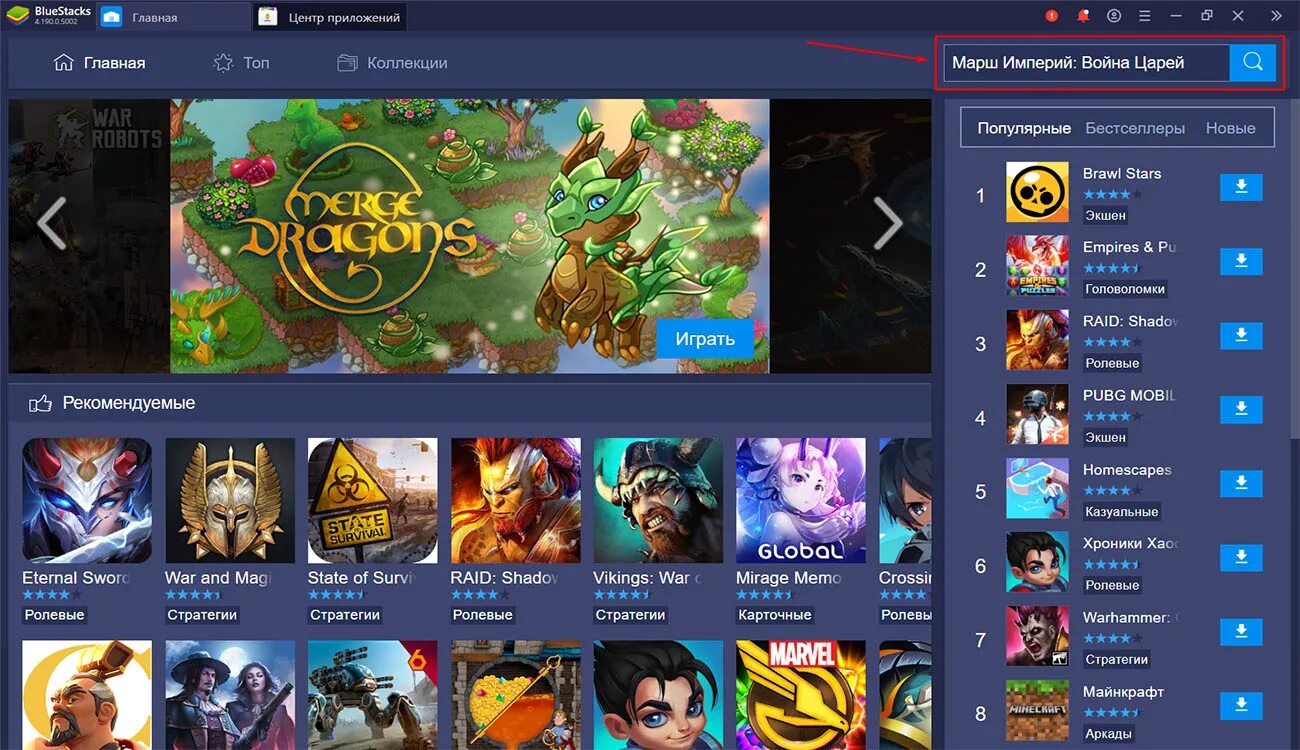Open the War Robots tile in second row
Screen dimensions: 1300x750
click(373, 695)
